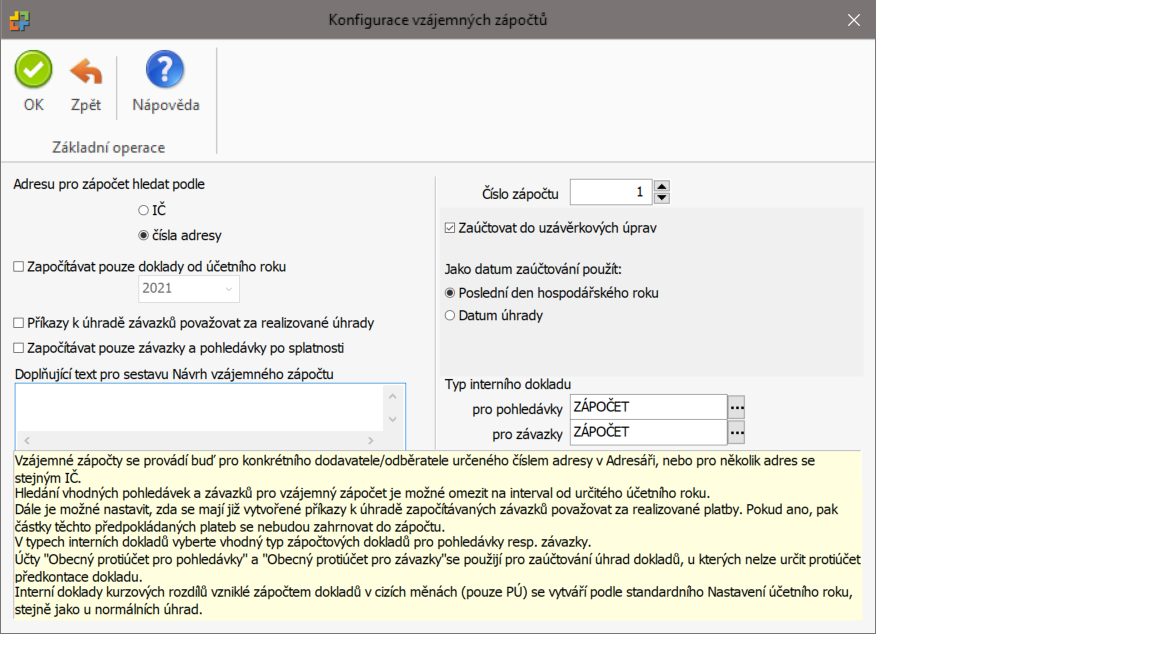Viewport: 1152px width, 648px height.
Task: Click the application logo in the title bar
Action: click(20, 21)
